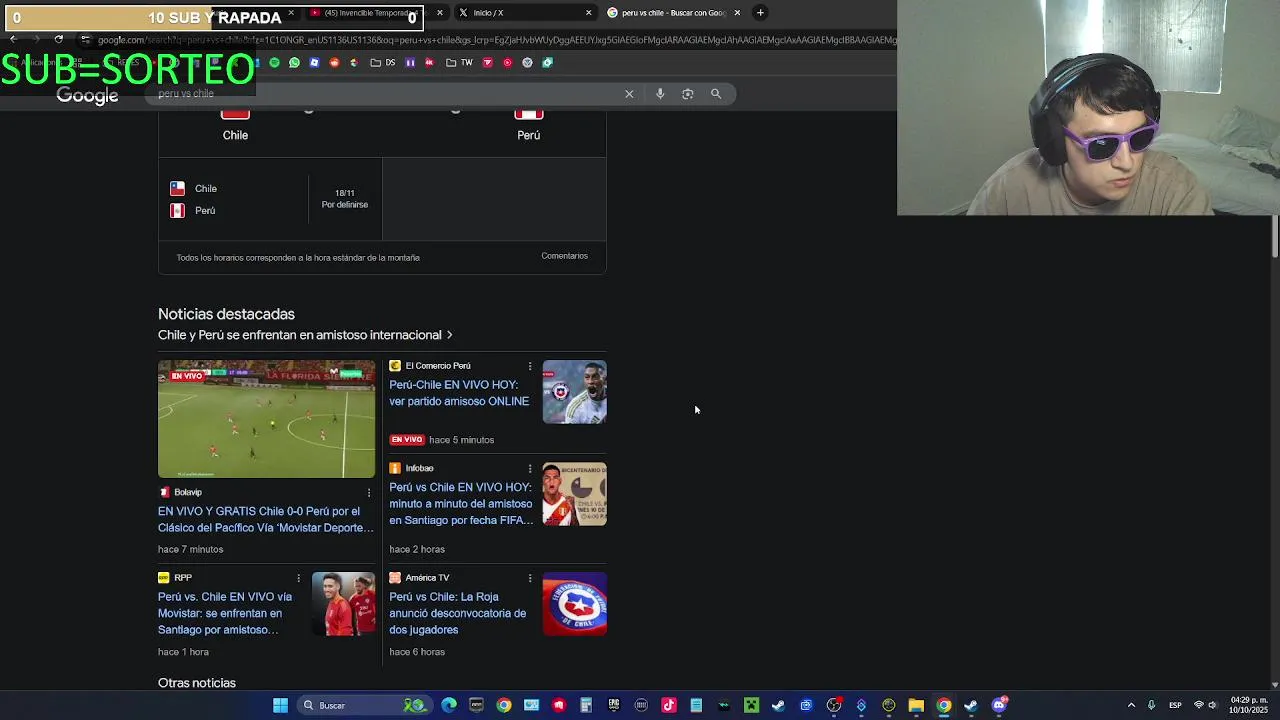Open options menu for the Infobae article

tap(530, 469)
